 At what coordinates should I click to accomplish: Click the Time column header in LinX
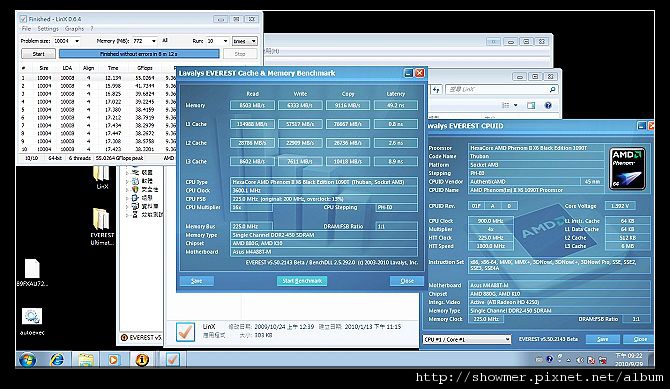(x=113, y=68)
